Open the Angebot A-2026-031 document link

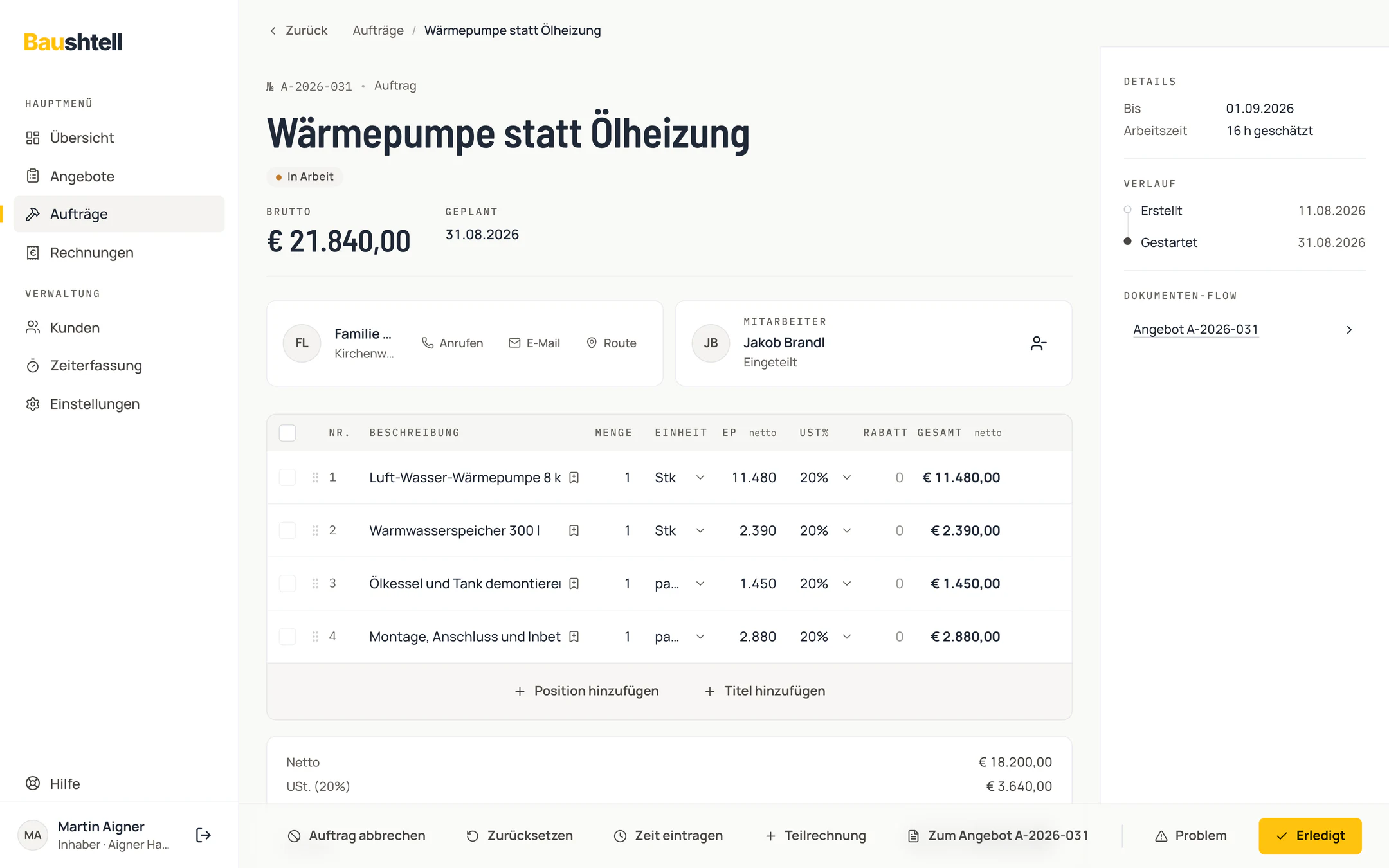[x=1195, y=330]
